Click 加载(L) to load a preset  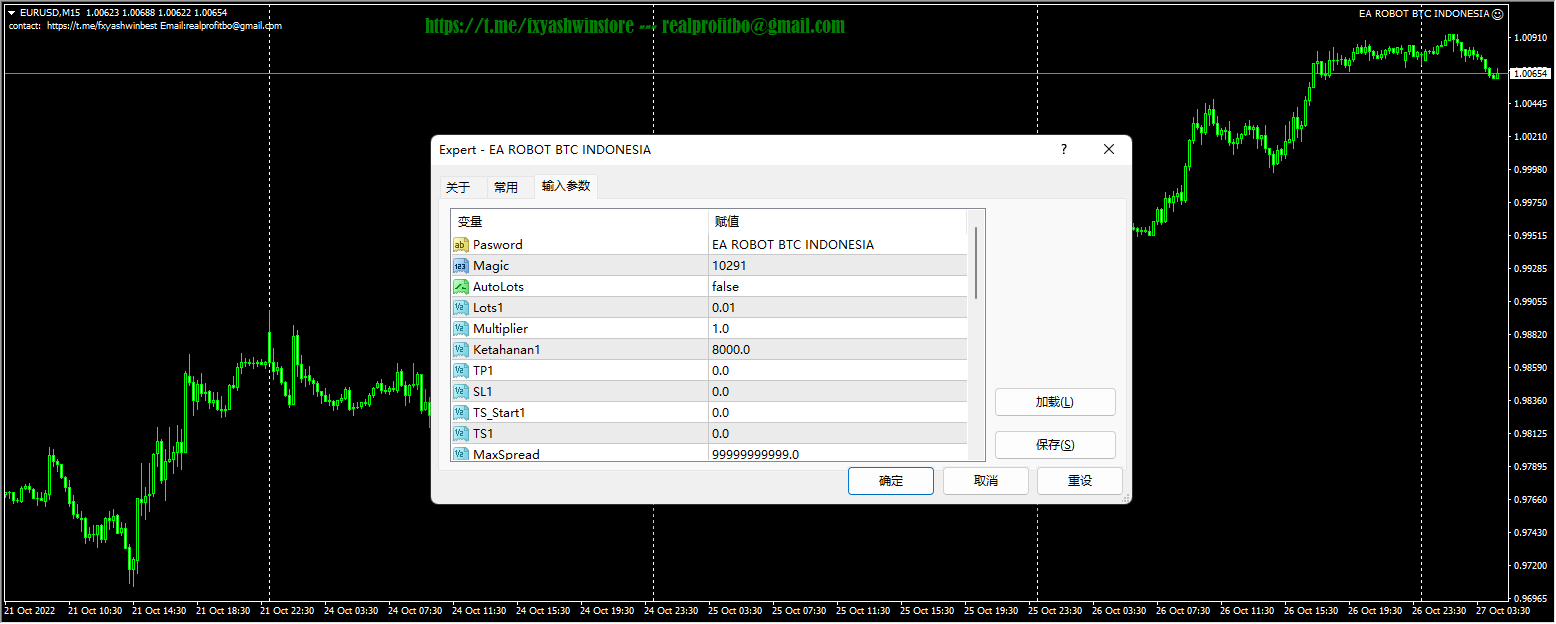[x=1055, y=402]
